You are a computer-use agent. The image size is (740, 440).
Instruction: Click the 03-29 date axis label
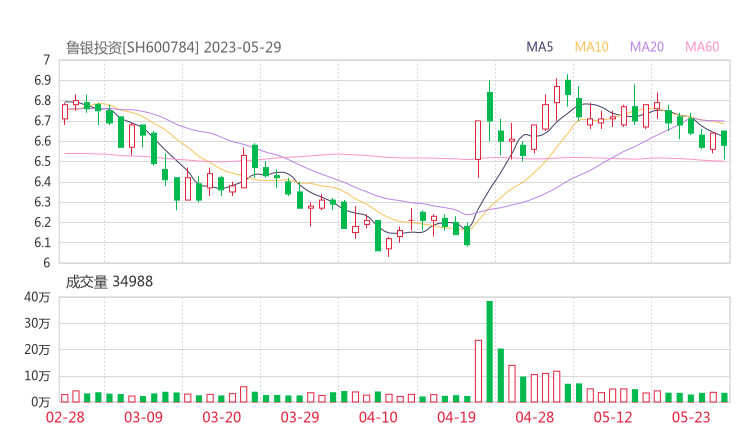point(300,417)
